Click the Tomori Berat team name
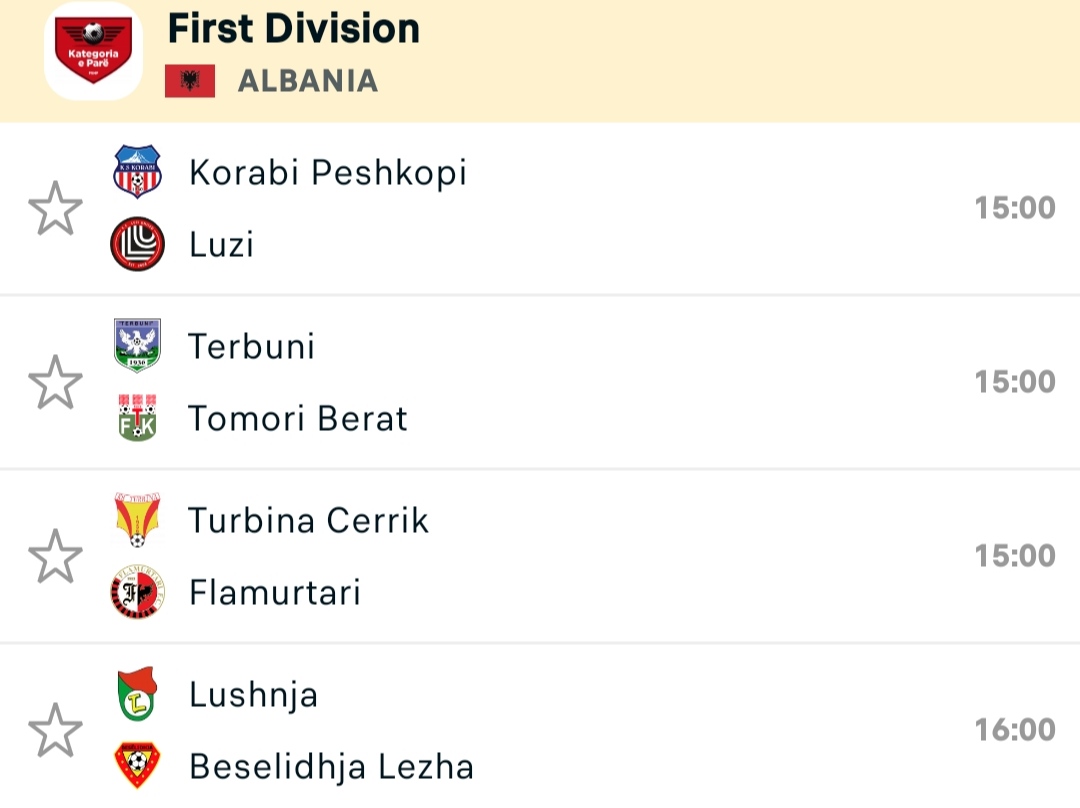1080x808 pixels. coord(298,419)
